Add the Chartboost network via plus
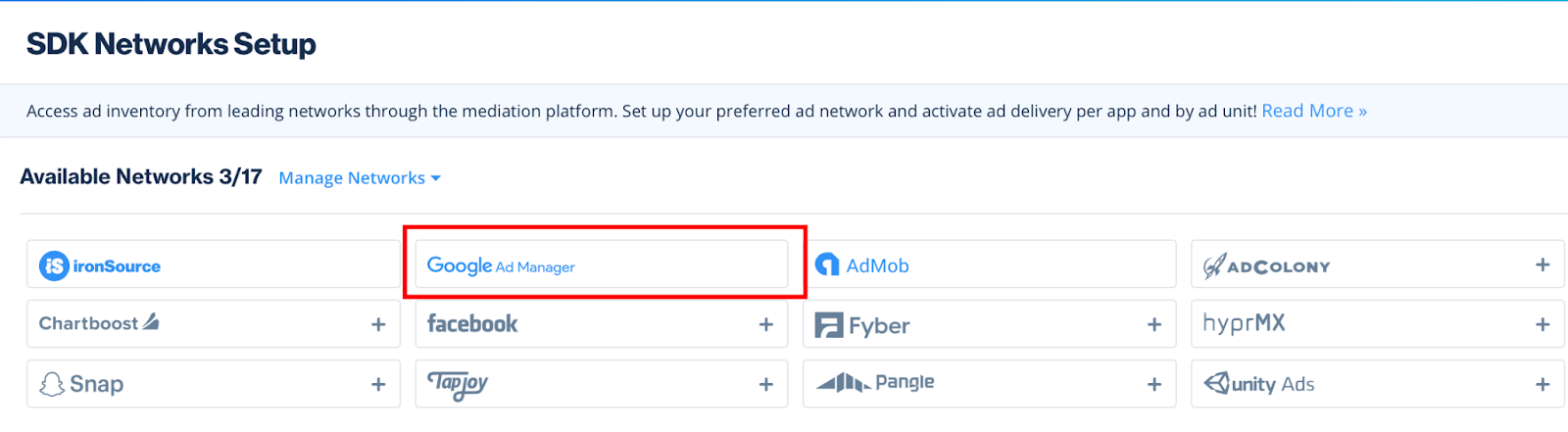The width and height of the screenshot is (1568, 432). [x=378, y=324]
